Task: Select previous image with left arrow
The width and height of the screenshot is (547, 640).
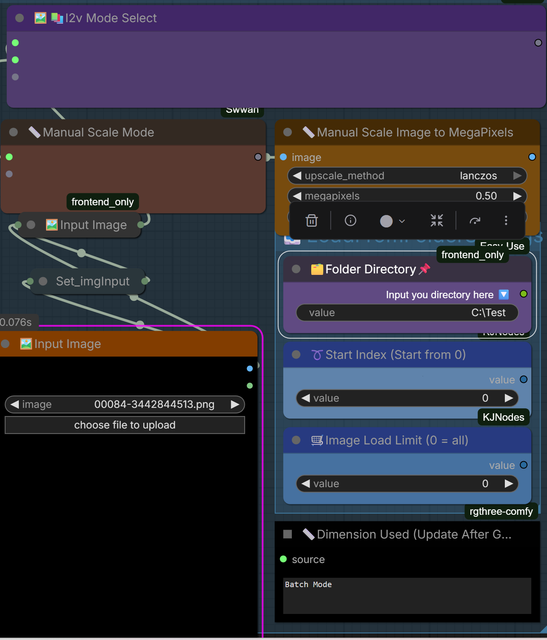Action: pos(14,404)
